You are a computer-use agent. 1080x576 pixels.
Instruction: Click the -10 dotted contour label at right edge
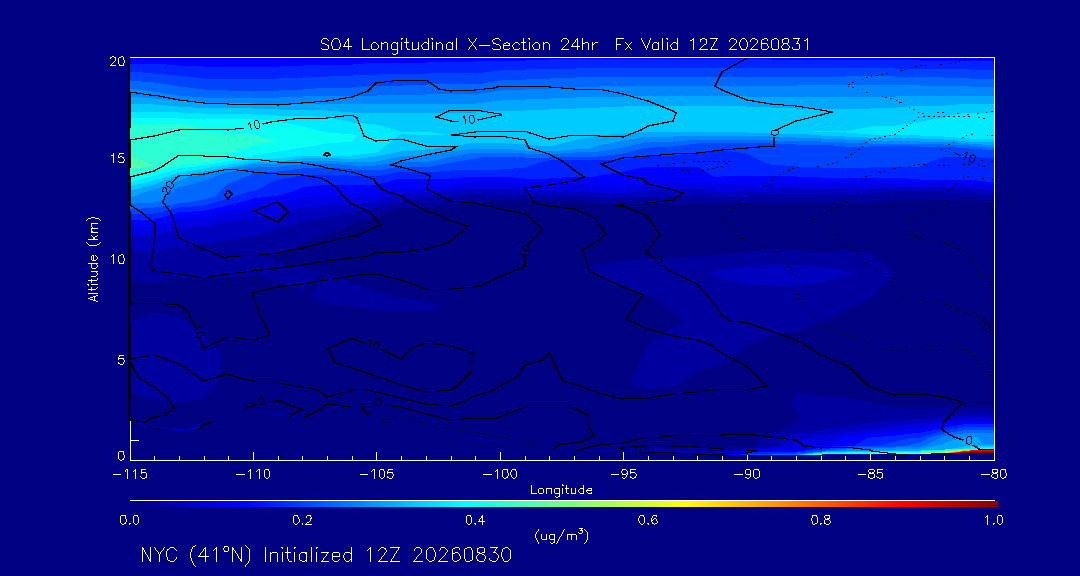pyautogui.click(x=968, y=158)
